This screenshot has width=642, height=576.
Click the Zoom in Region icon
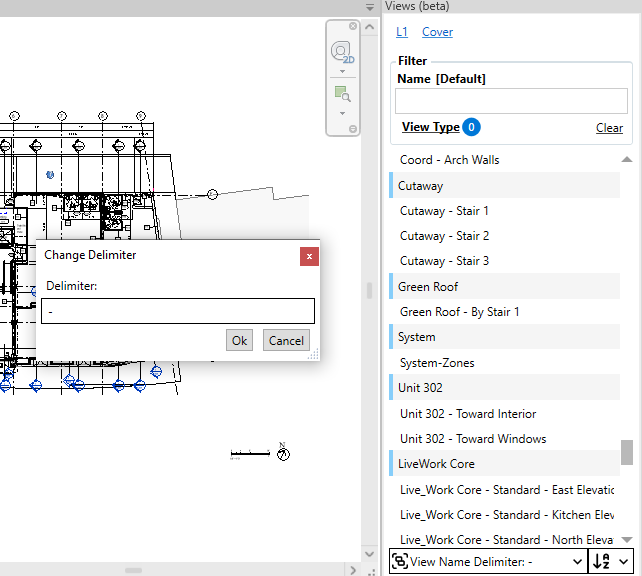(x=342, y=94)
